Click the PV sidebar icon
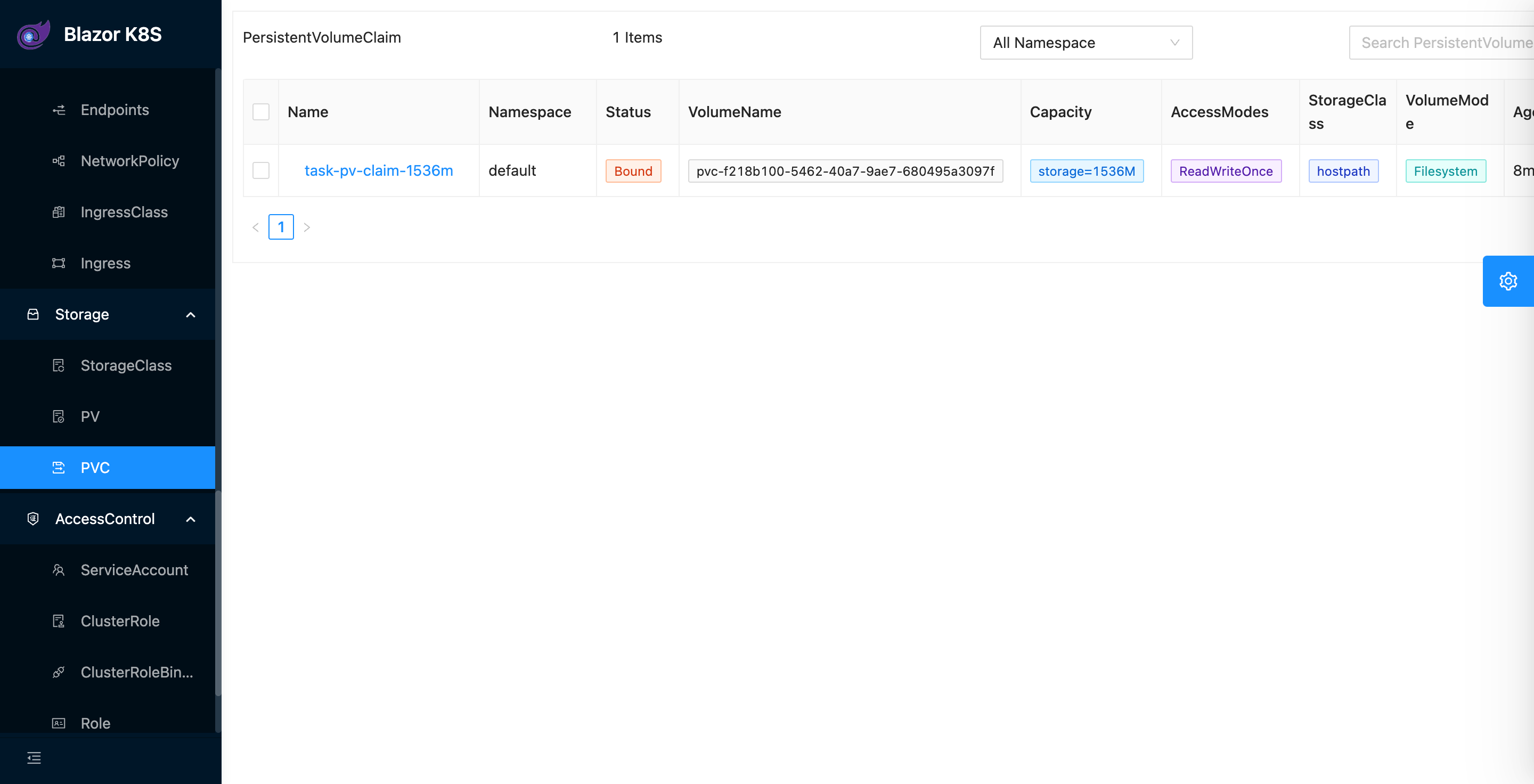This screenshot has width=1534, height=784. point(59,416)
